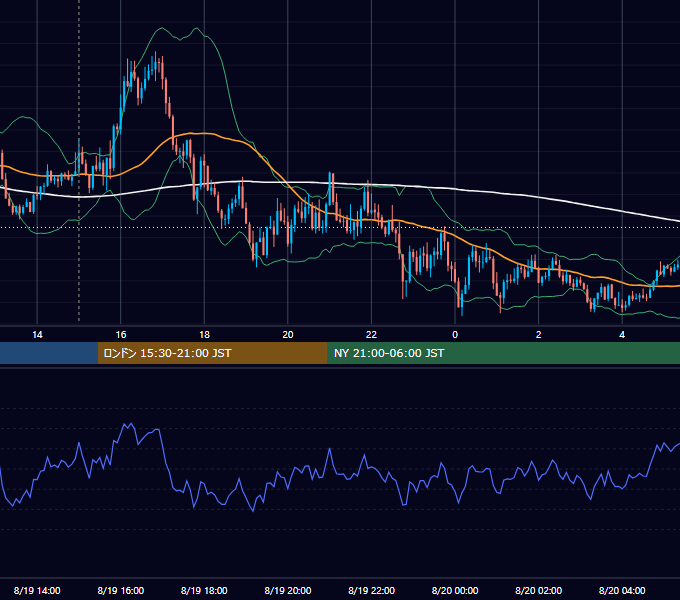Image resolution: width=680 pixels, height=600 pixels.
Task: Click the NY 21:00-06:00 JST session band
Action: click(x=503, y=353)
